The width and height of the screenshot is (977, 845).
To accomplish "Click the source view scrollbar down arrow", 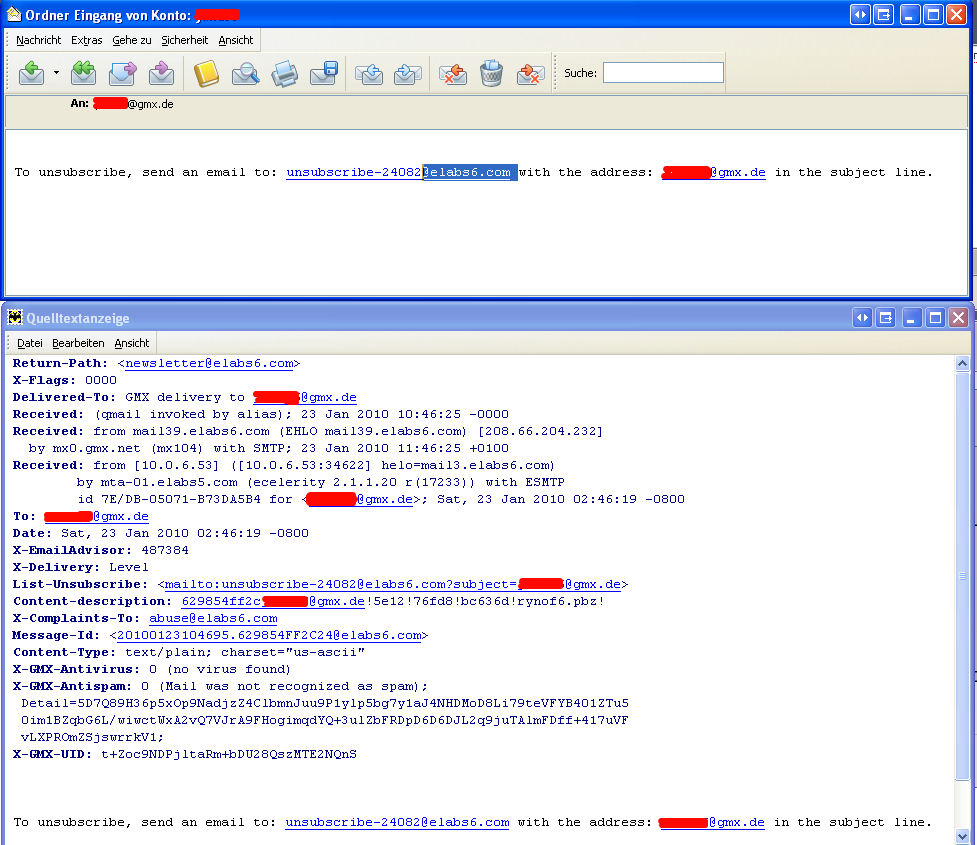I will click(x=962, y=836).
